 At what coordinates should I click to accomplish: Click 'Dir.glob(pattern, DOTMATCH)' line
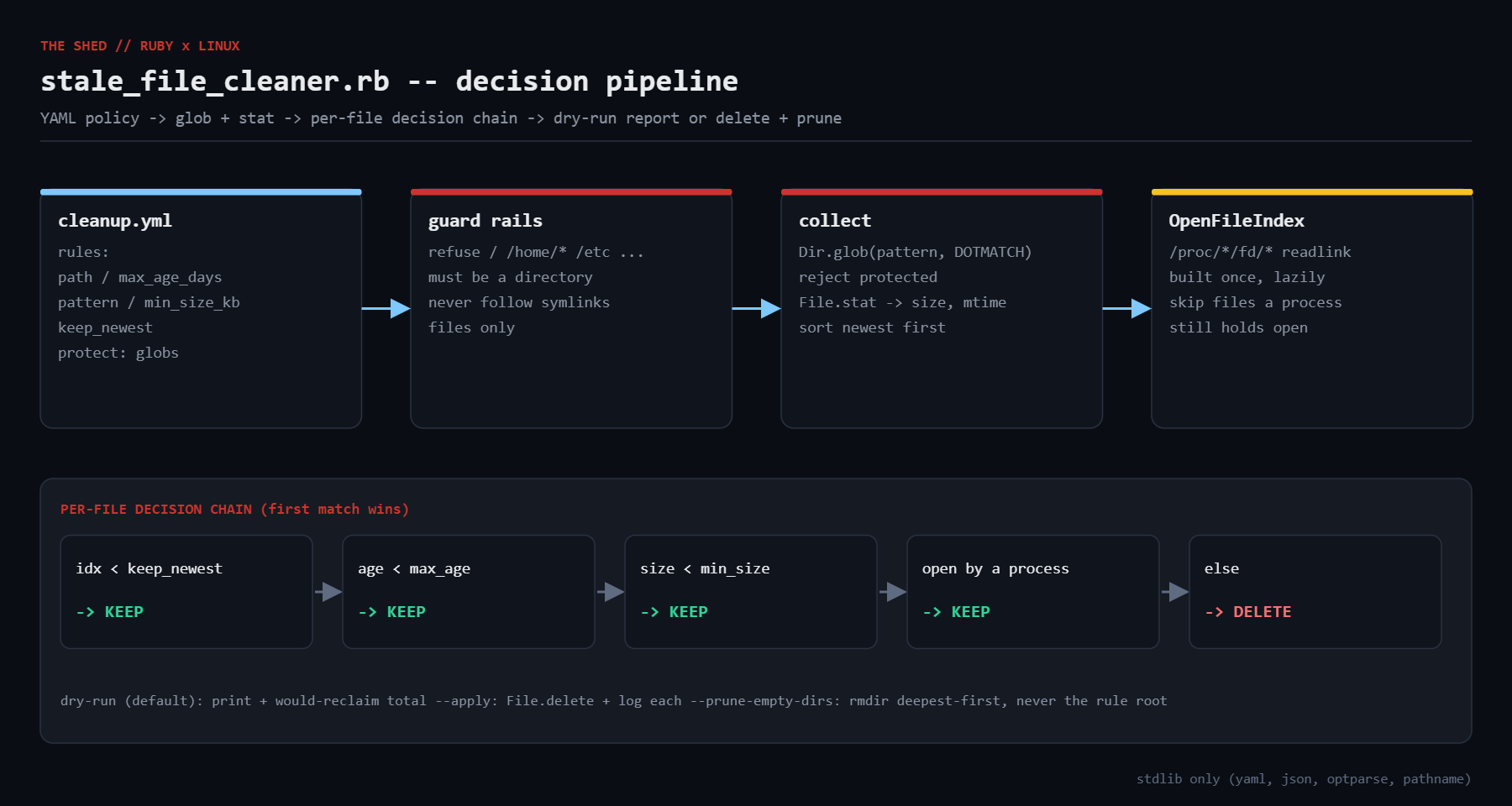[x=915, y=252]
